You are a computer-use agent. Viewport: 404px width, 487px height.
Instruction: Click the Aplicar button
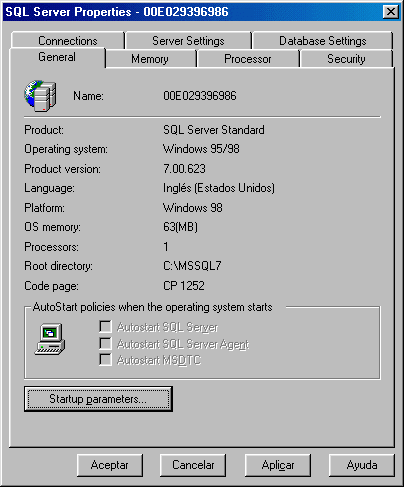click(x=278, y=465)
